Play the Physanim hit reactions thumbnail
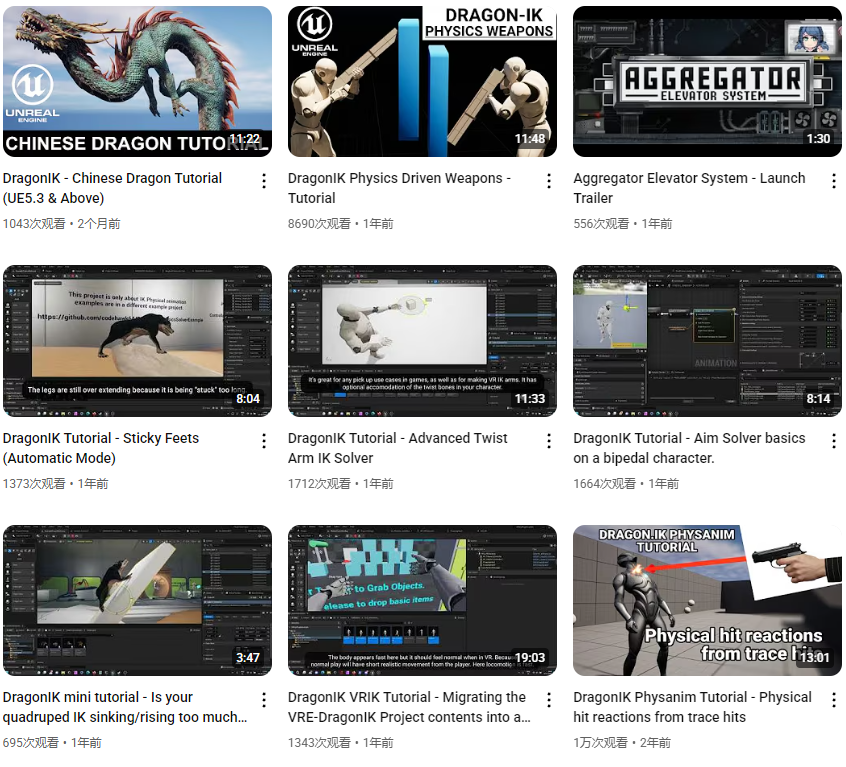Screen dimensions: 846x767 point(707,600)
